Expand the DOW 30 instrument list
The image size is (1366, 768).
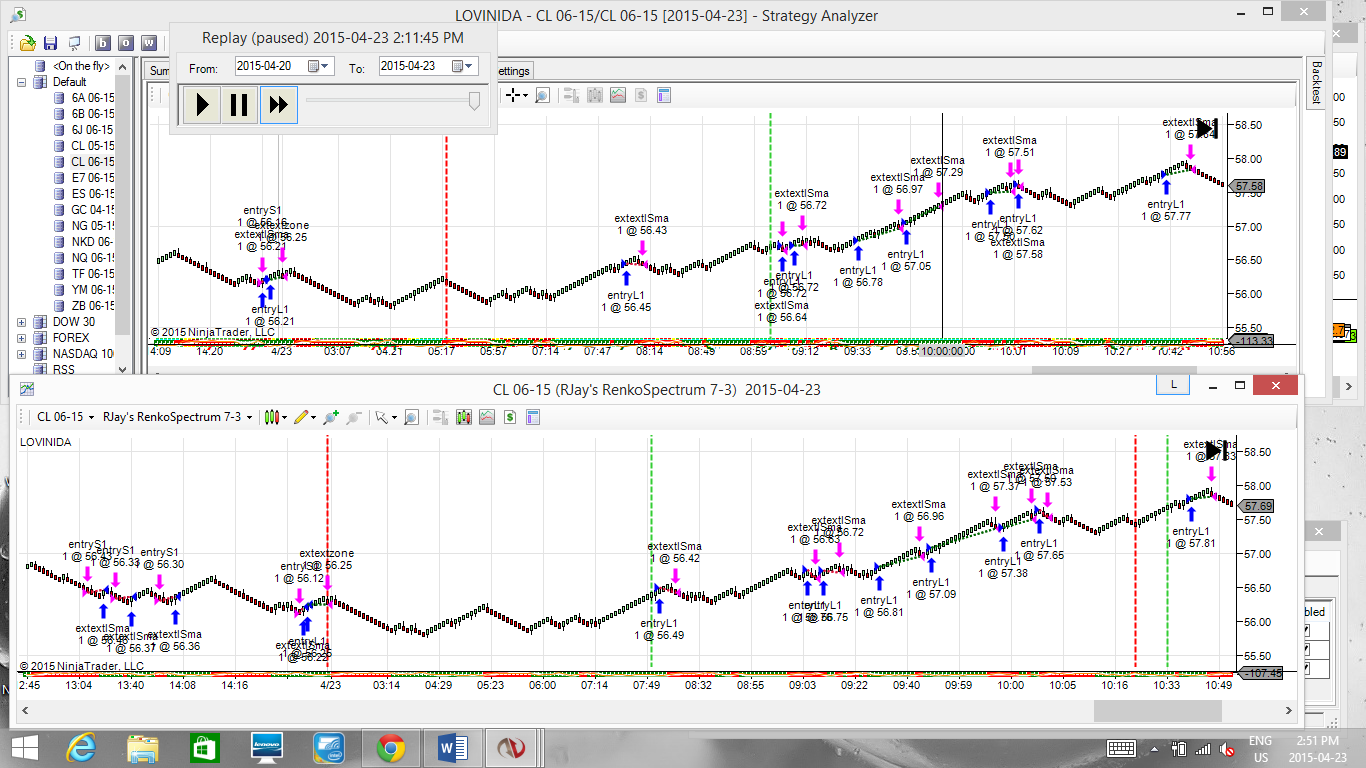(x=22, y=322)
